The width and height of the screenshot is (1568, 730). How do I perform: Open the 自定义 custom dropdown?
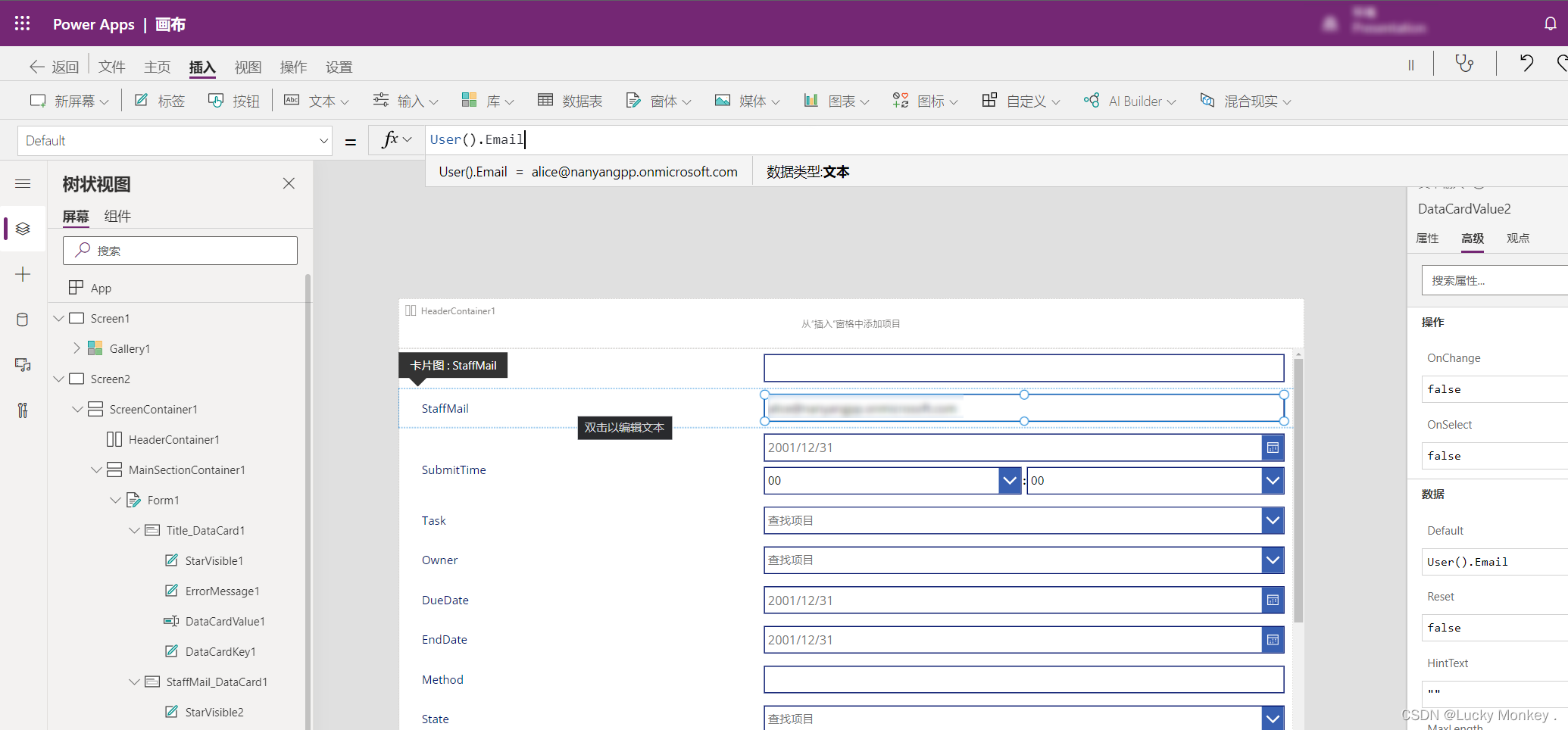[x=1021, y=101]
